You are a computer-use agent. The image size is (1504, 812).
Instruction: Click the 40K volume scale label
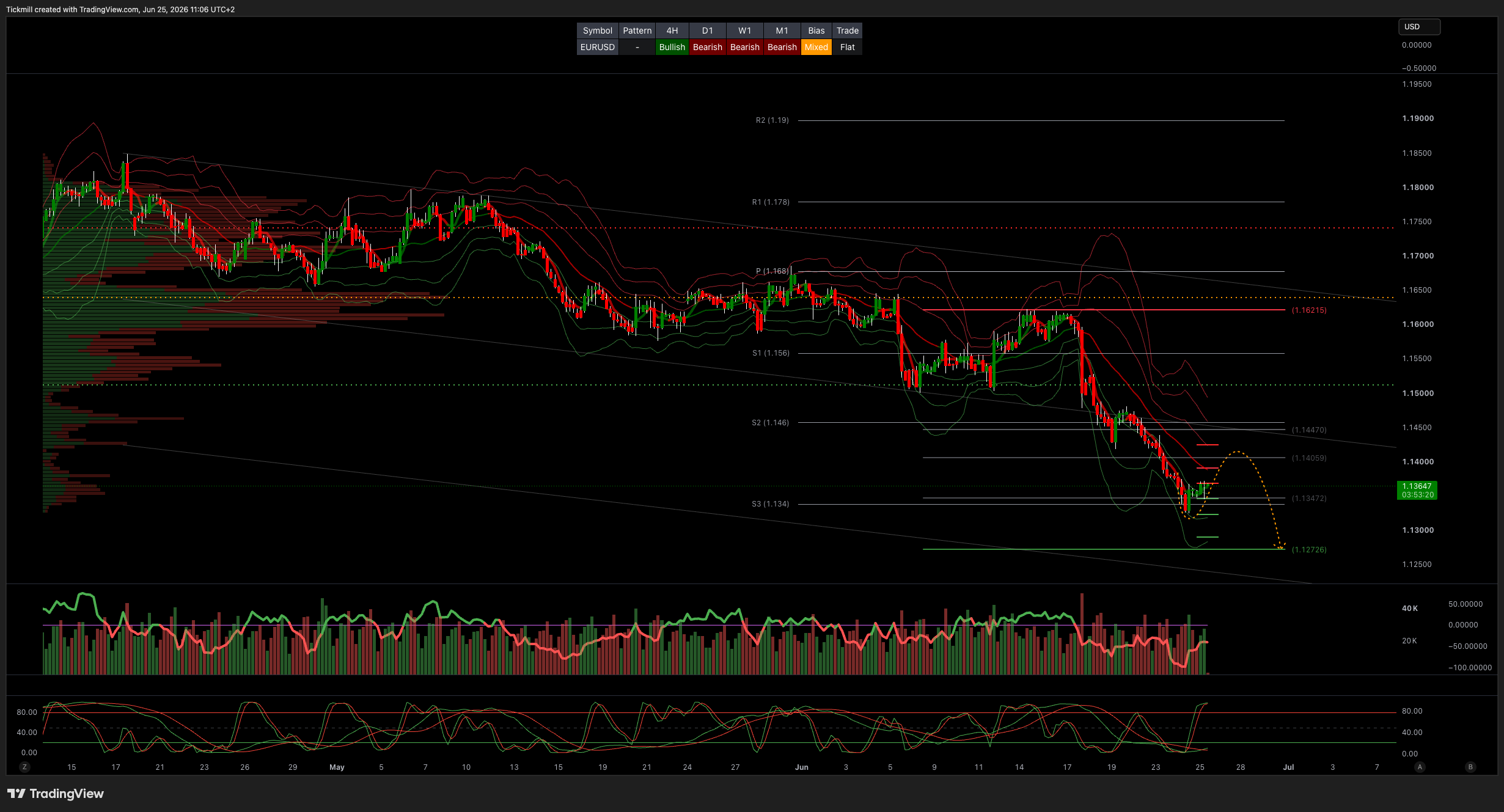(x=1410, y=609)
